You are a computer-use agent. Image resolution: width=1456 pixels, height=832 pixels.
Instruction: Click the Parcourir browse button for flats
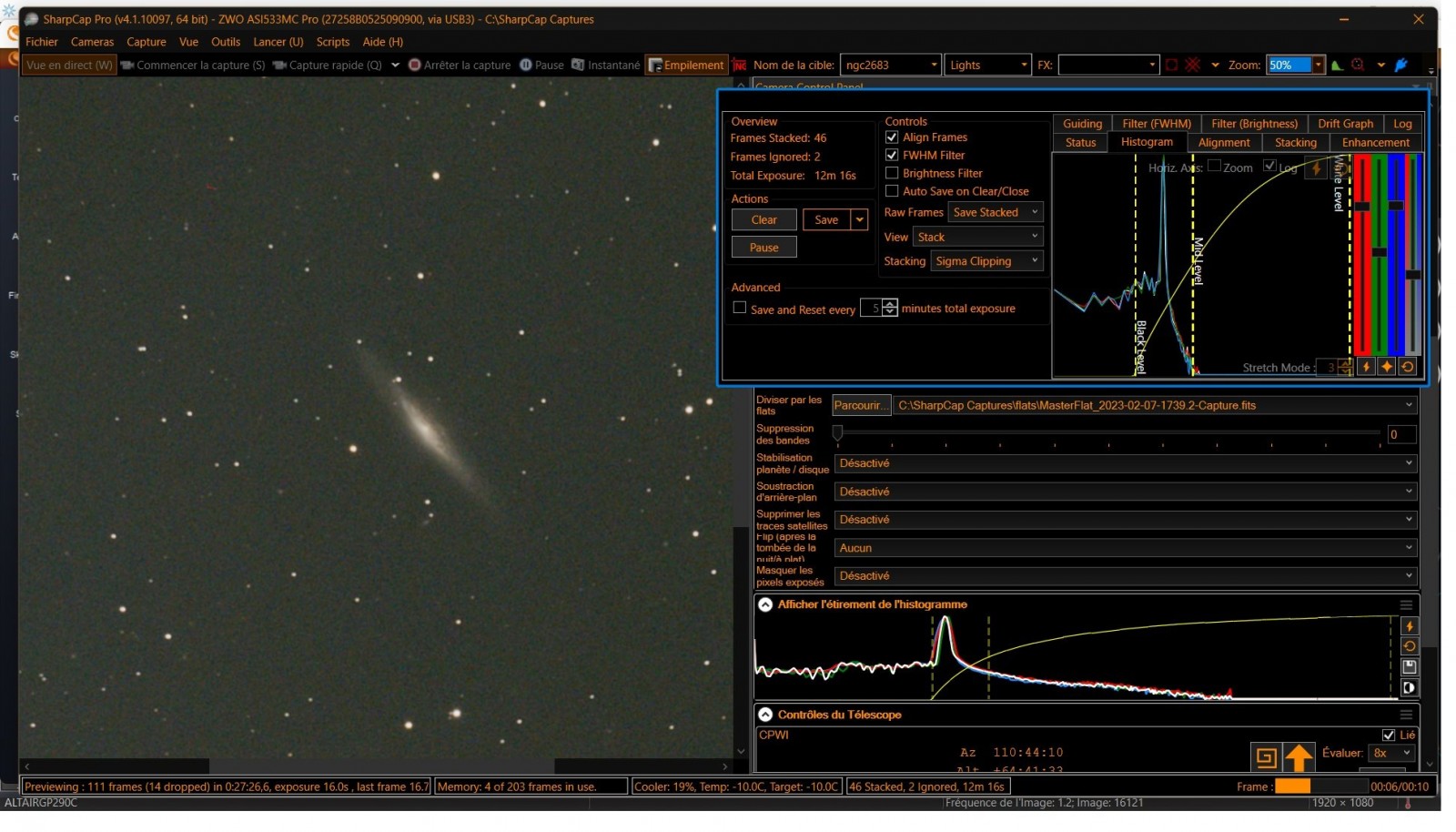pos(860,405)
